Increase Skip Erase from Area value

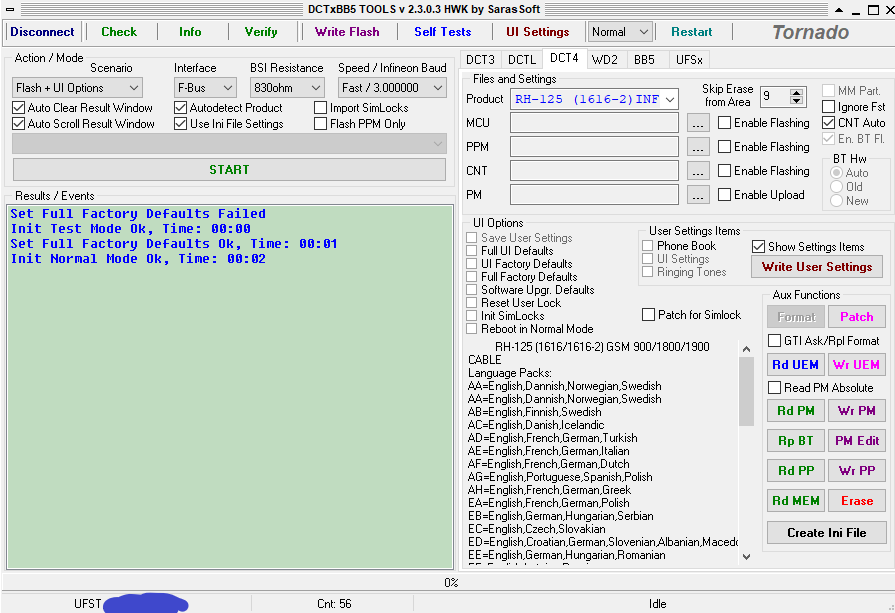pos(797,92)
